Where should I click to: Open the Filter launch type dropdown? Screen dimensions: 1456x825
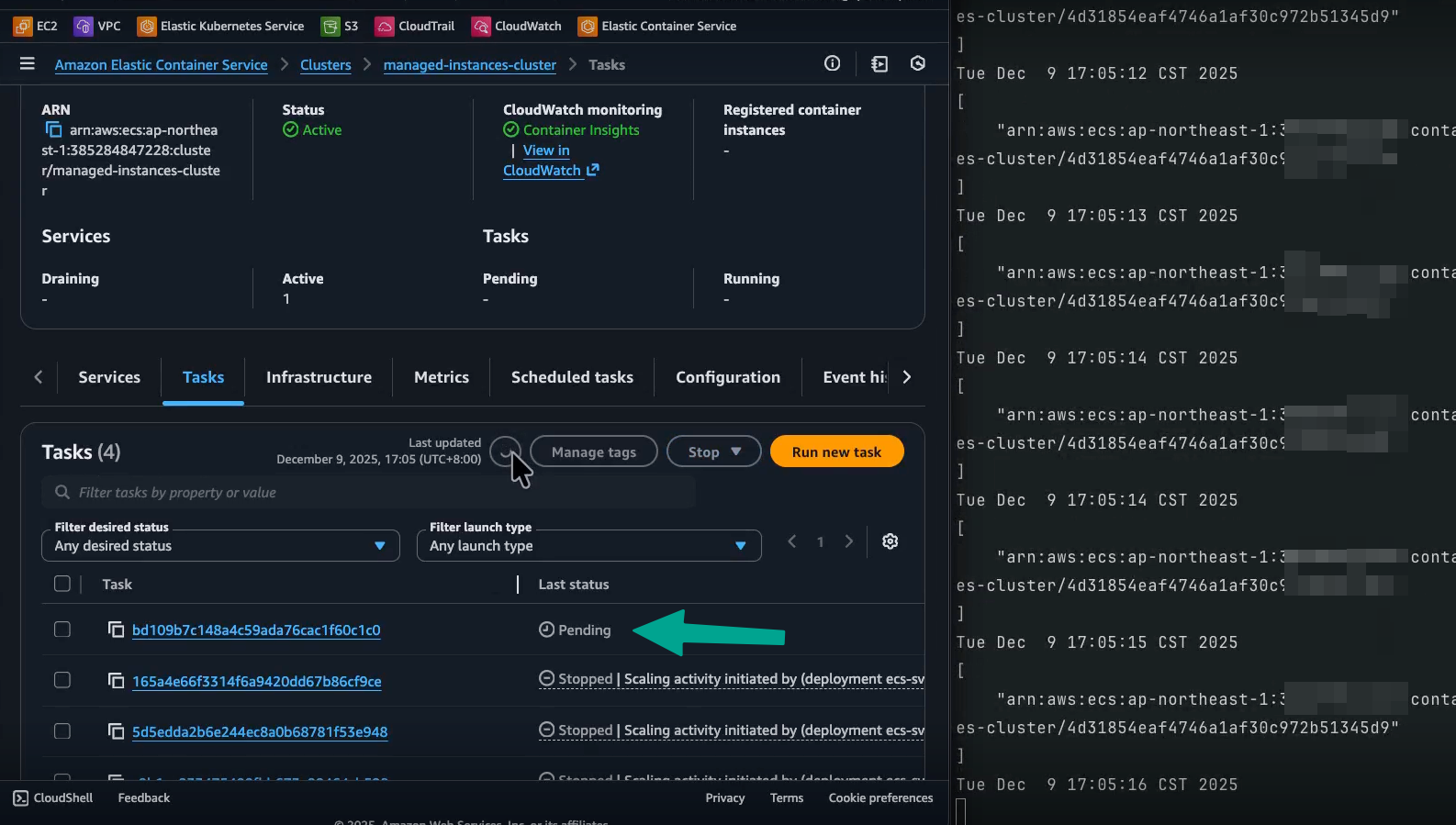click(588, 546)
